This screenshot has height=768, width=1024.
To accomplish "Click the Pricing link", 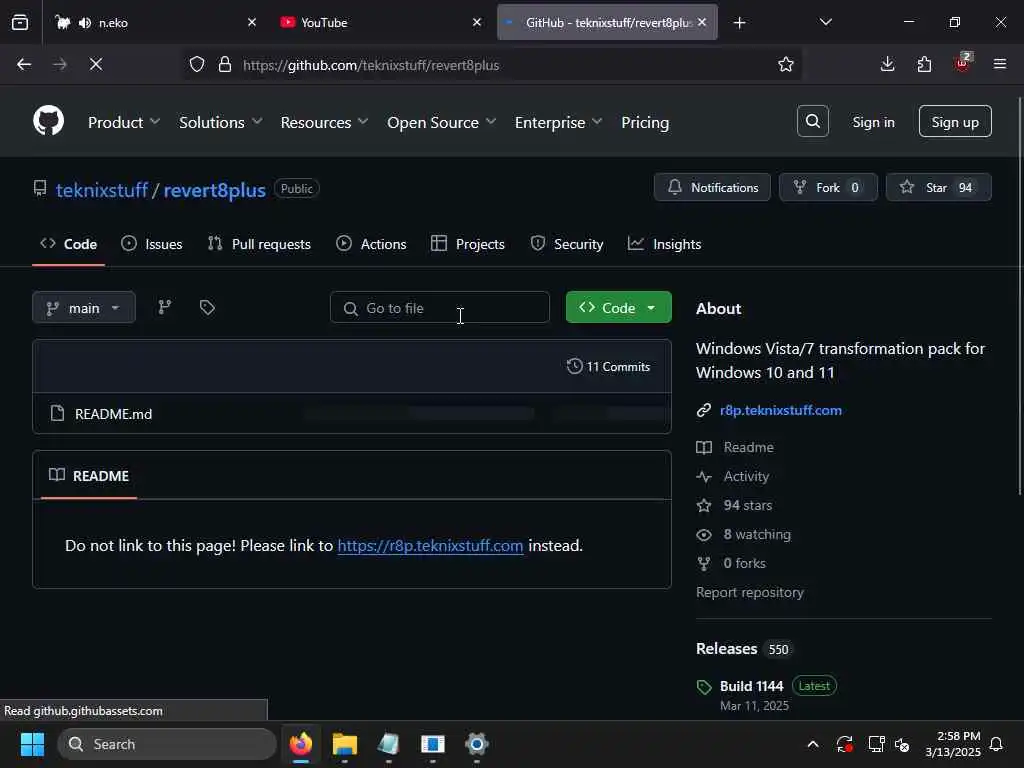I will (x=645, y=122).
